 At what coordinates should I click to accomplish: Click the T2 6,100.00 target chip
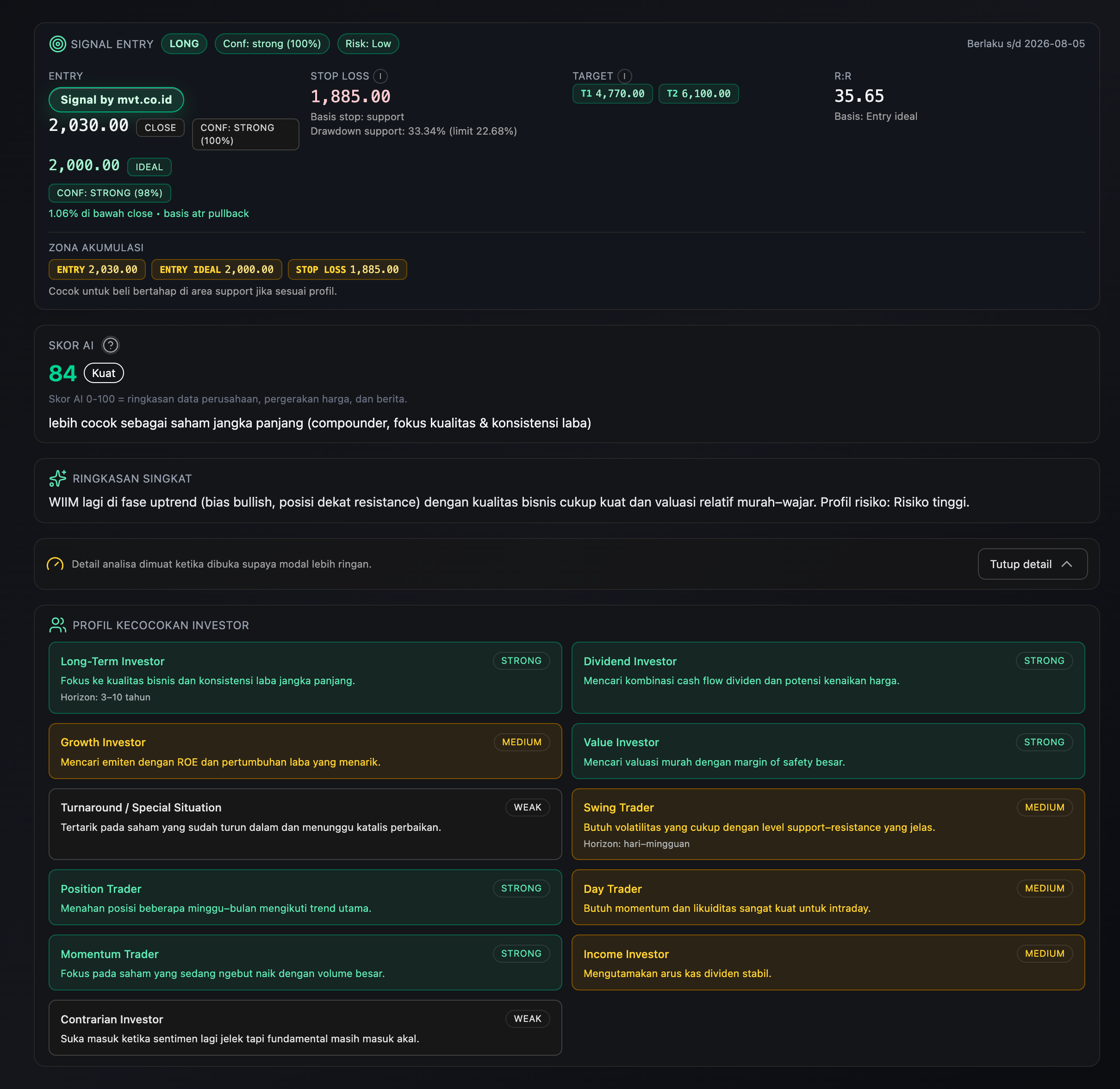(x=698, y=94)
